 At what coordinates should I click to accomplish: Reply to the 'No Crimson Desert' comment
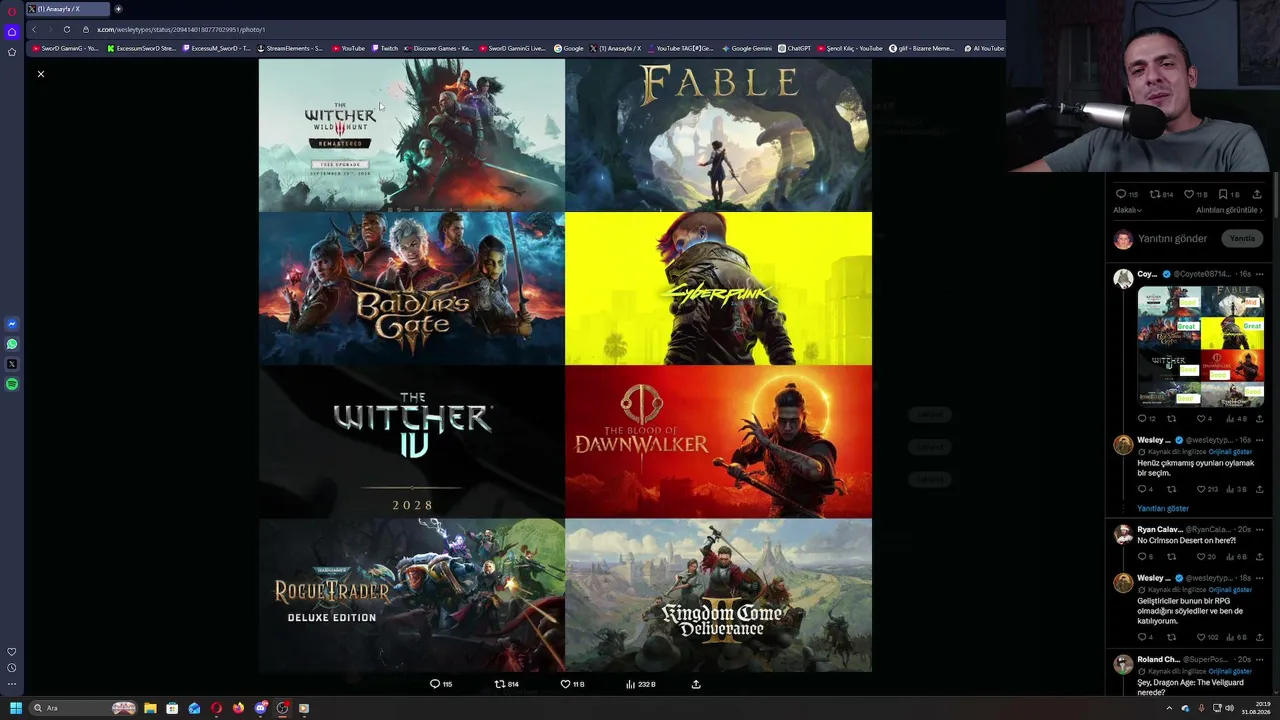coord(1142,556)
